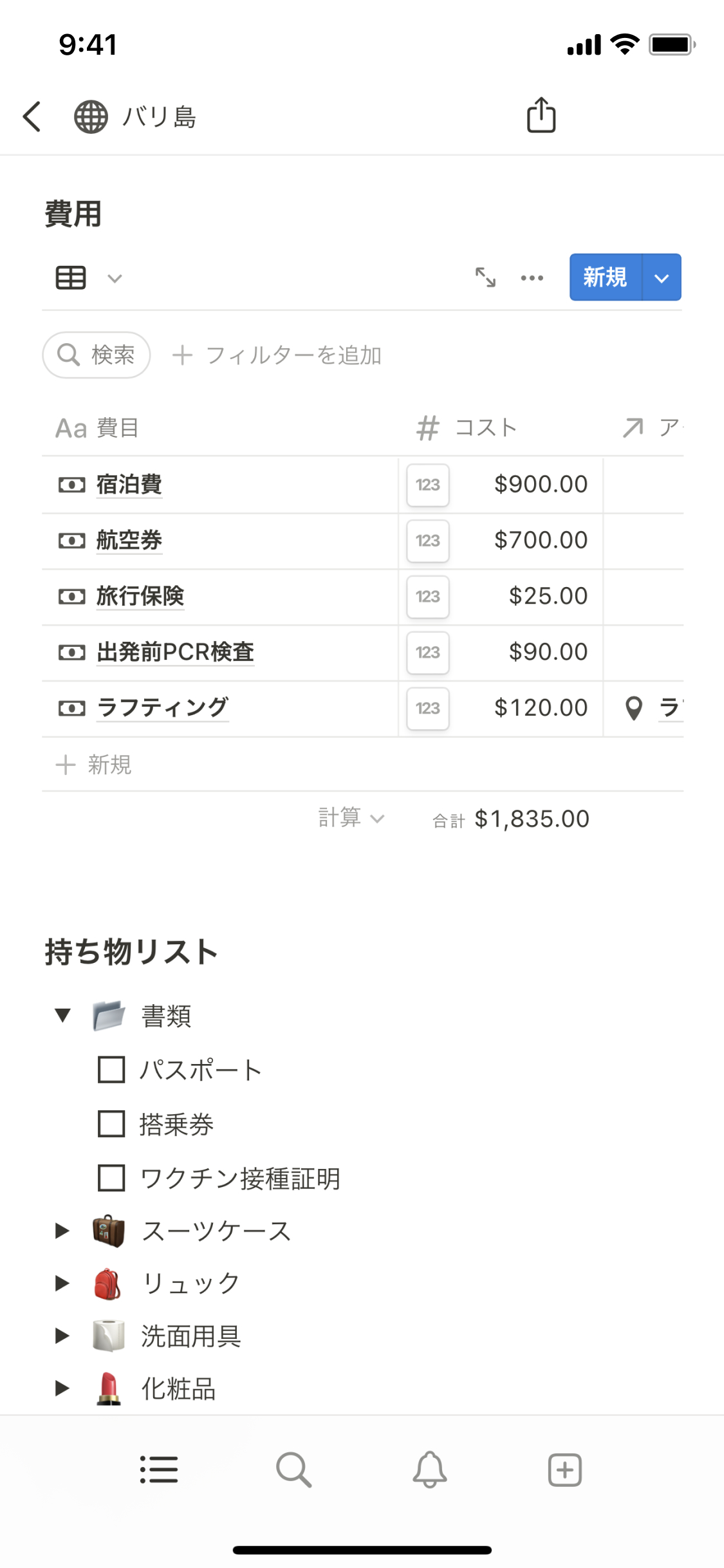Tap the back arrow icon
This screenshot has height=1568, width=724.
[32, 117]
